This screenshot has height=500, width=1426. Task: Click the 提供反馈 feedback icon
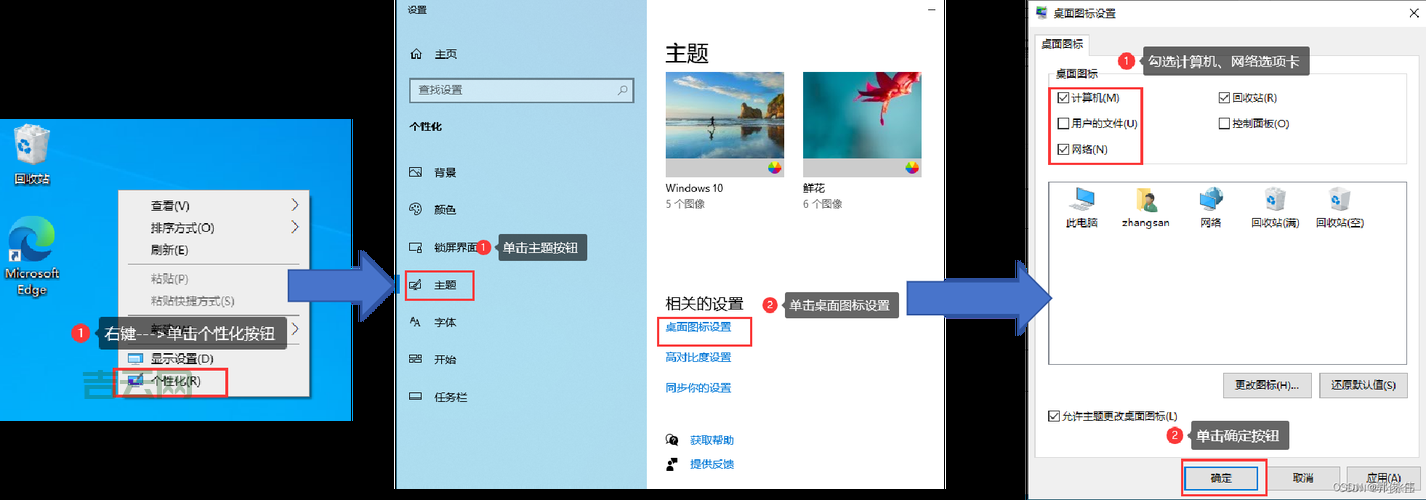(x=673, y=464)
